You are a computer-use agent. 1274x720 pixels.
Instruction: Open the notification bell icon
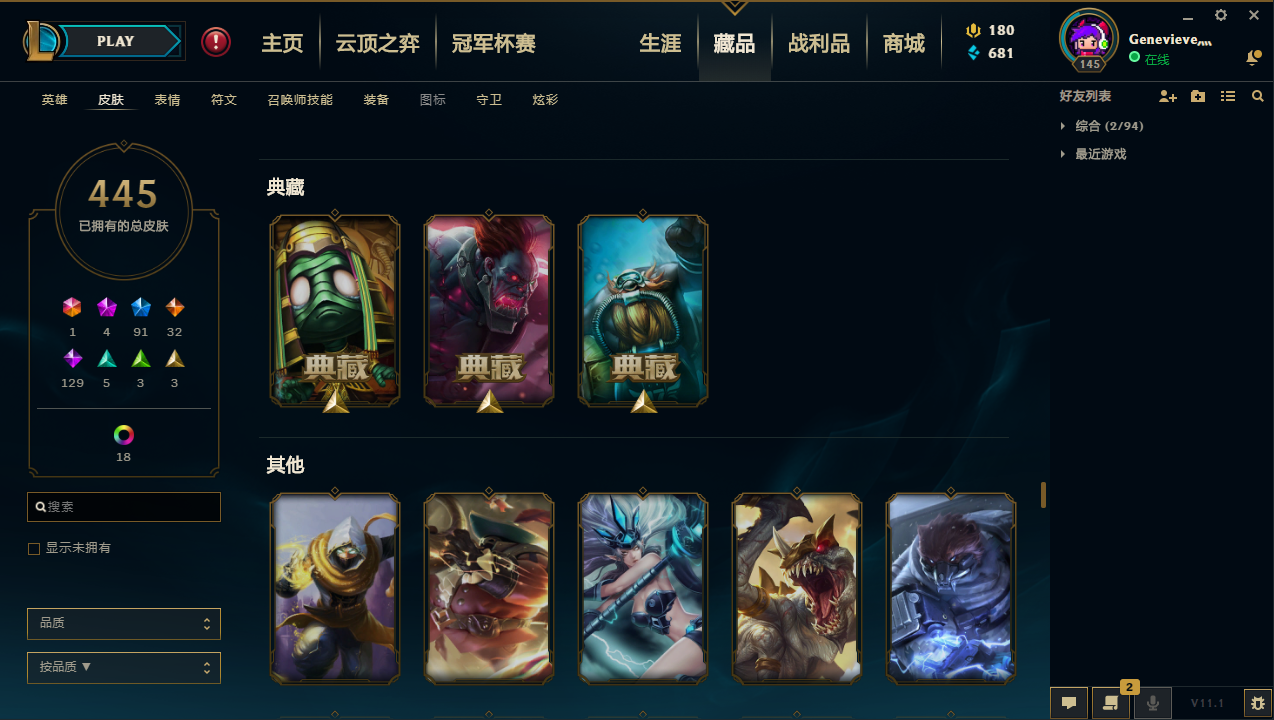click(1252, 59)
